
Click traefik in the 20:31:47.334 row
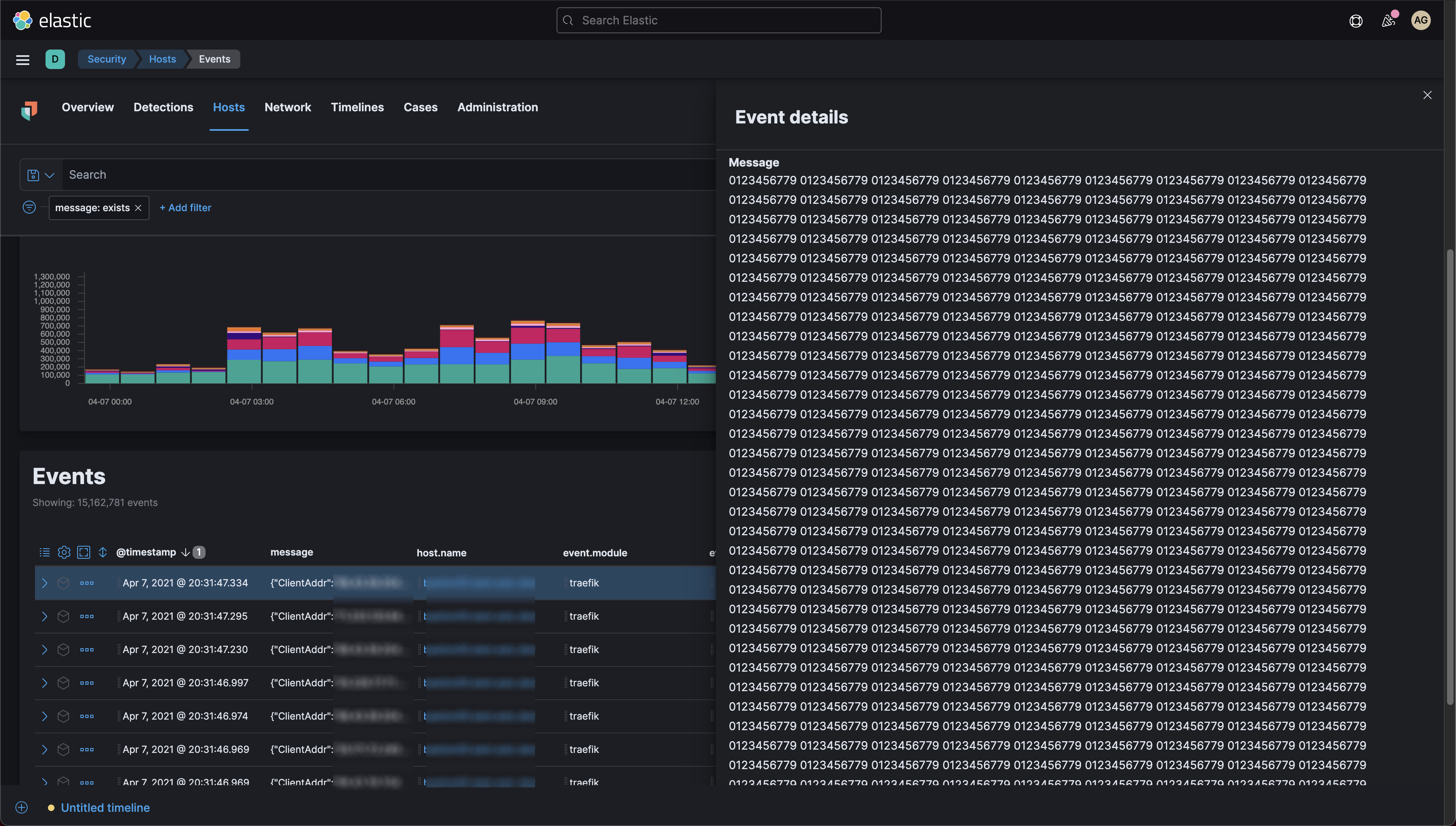coord(584,583)
